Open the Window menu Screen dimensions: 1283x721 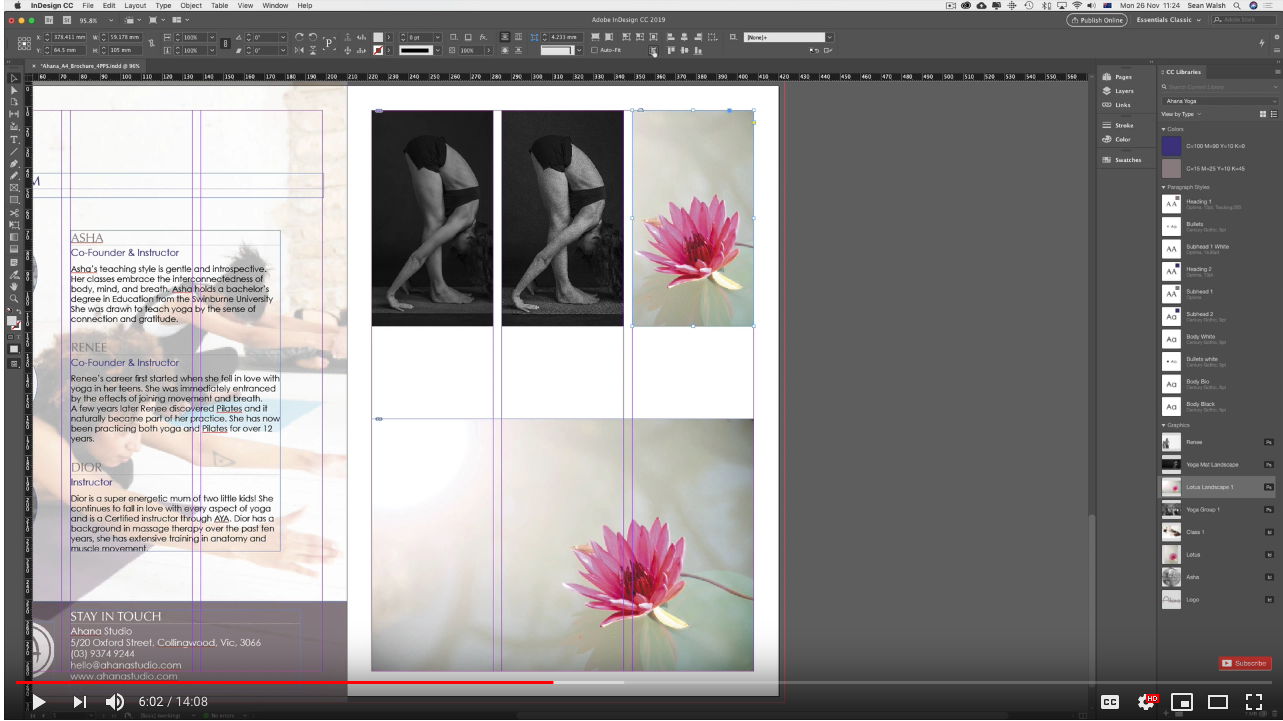pyautogui.click(x=274, y=5)
